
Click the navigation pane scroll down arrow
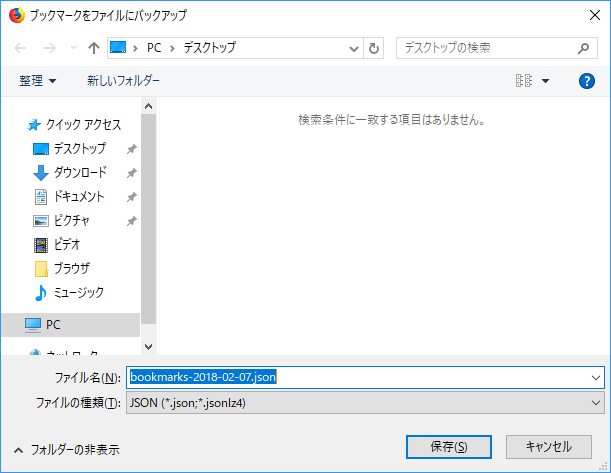(x=148, y=346)
